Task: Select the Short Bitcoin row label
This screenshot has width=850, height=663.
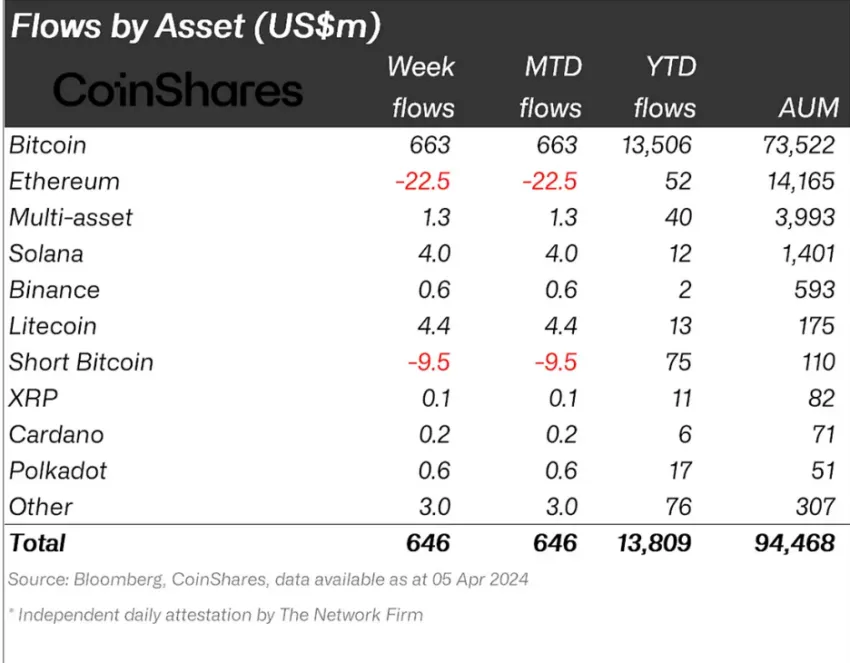Action: (81, 362)
